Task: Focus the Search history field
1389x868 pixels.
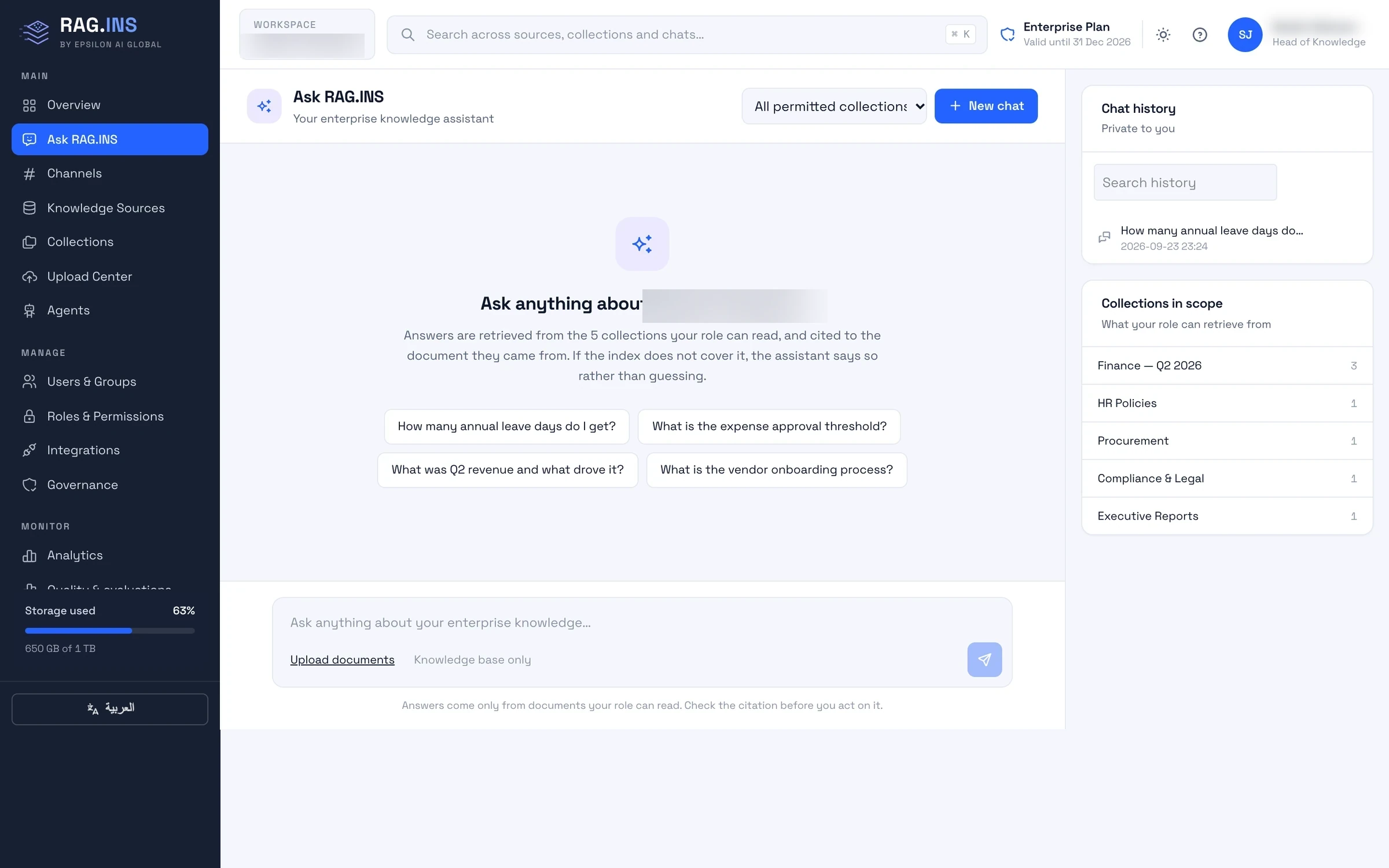Action: coord(1185,182)
